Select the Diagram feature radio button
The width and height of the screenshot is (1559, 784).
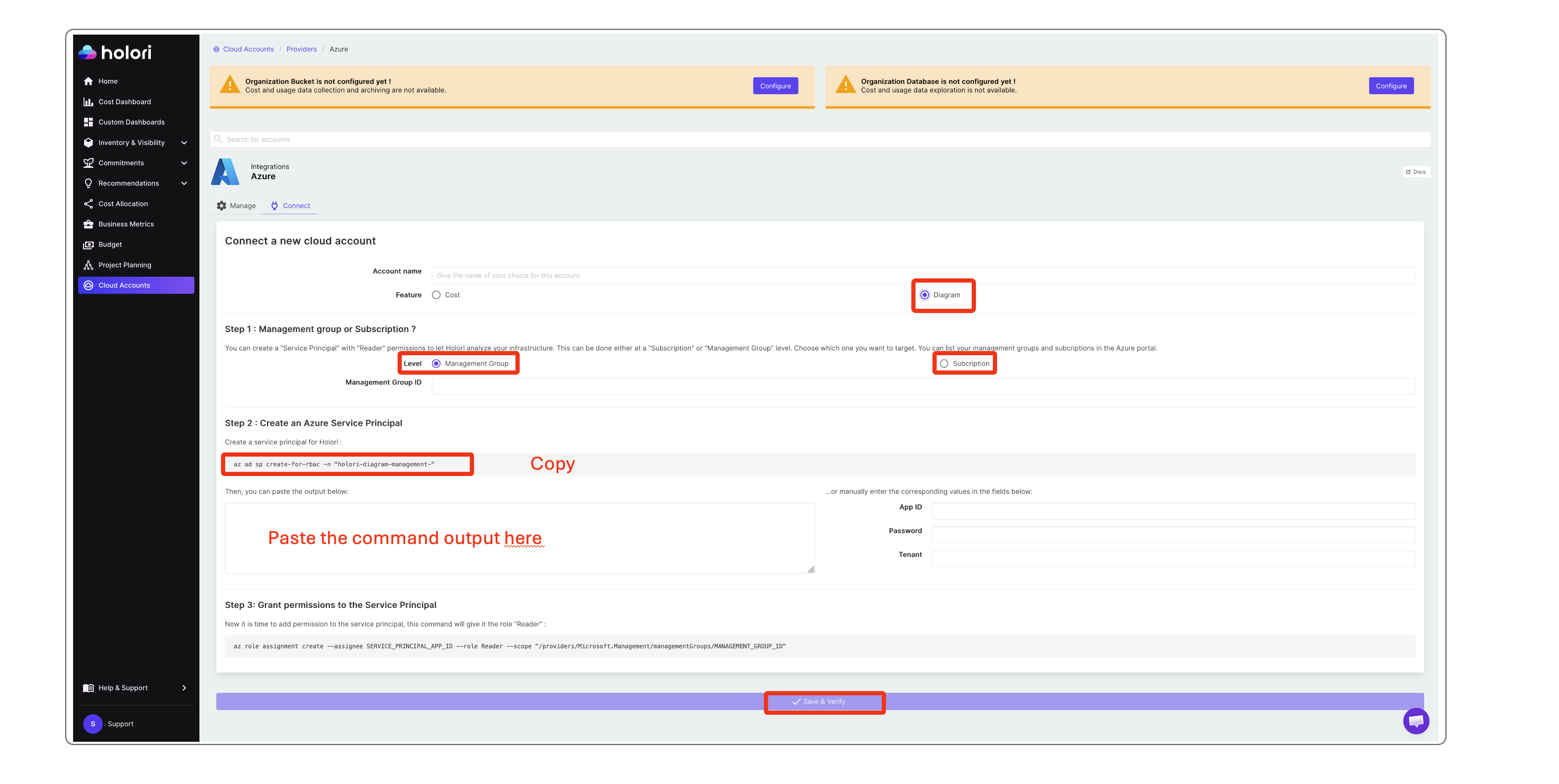924,295
